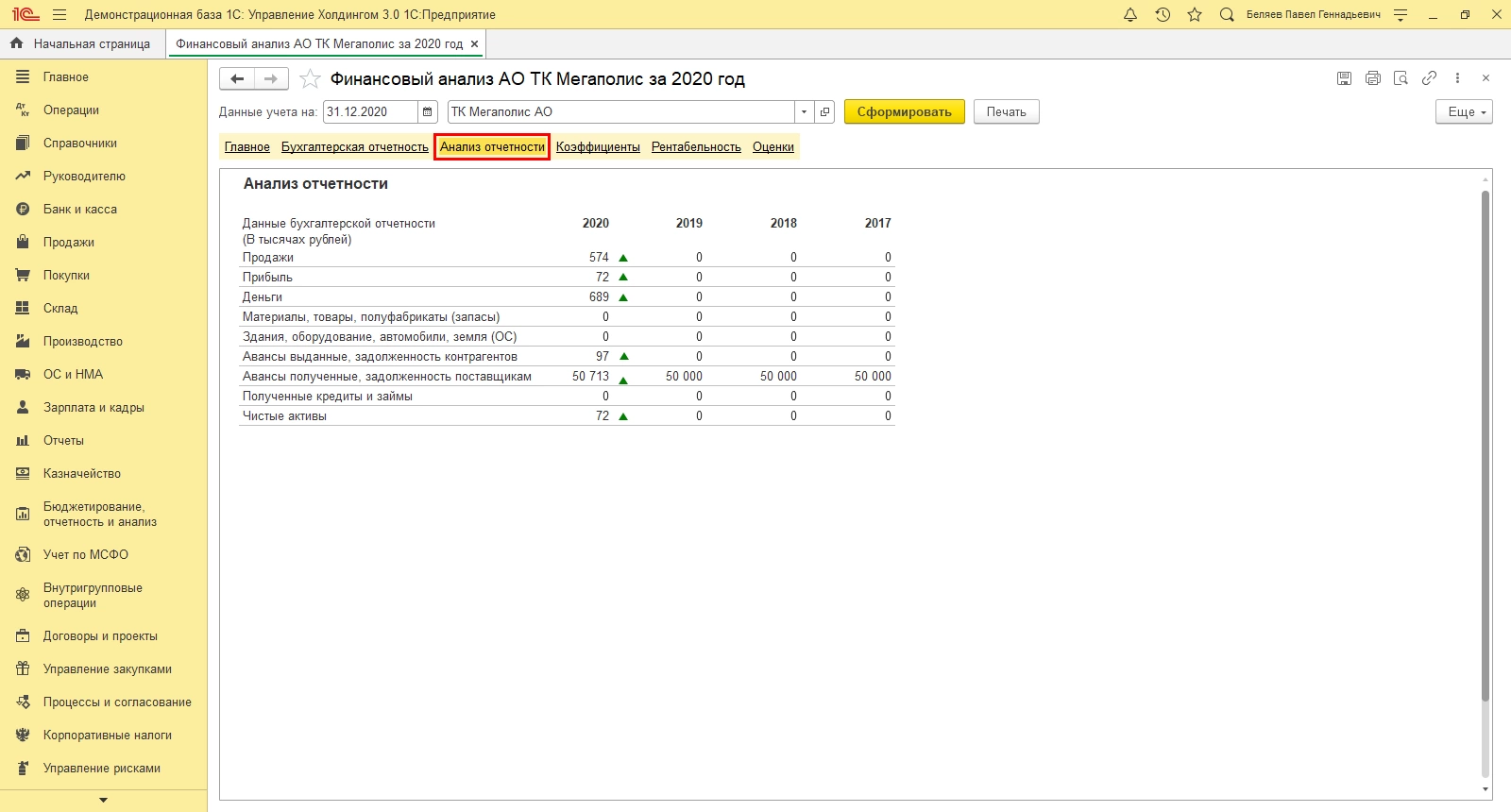Expand more sidebar sections with bottom arrow
This screenshot has width=1511, height=812.
pos(103,801)
